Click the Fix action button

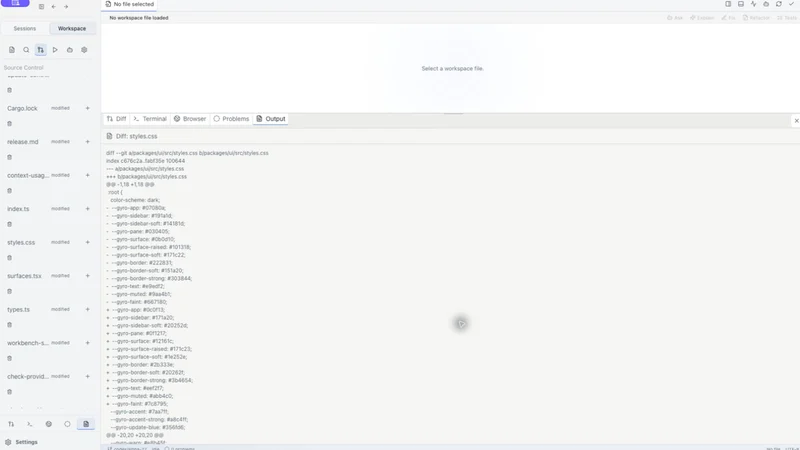coord(728,18)
